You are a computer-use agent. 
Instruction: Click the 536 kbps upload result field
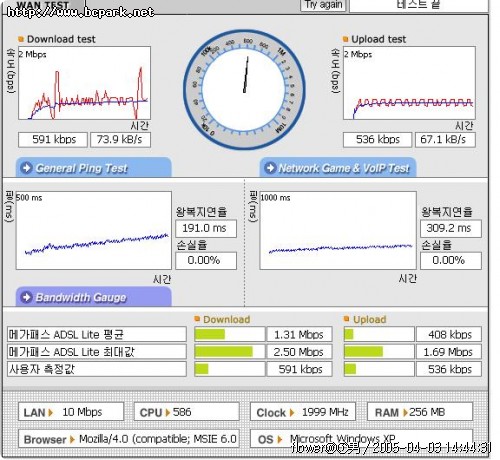[377, 139]
